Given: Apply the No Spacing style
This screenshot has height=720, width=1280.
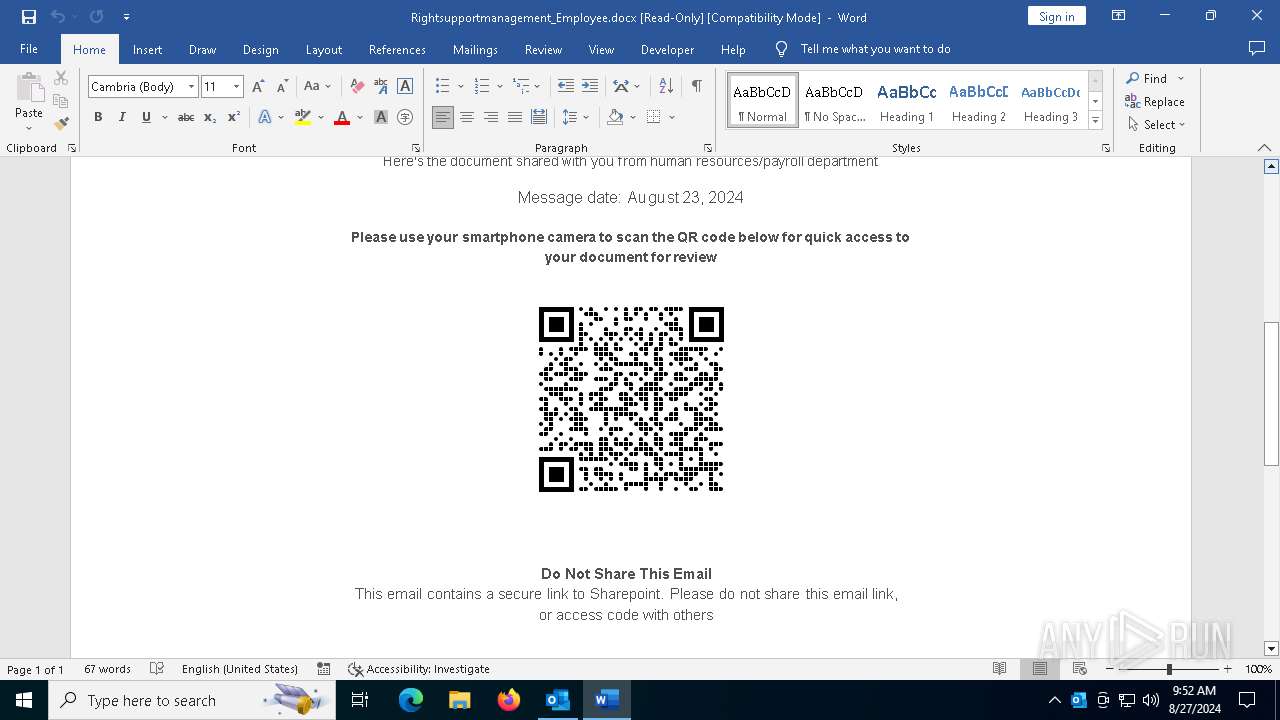Looking at the screenshot, I should click(834, 101).
